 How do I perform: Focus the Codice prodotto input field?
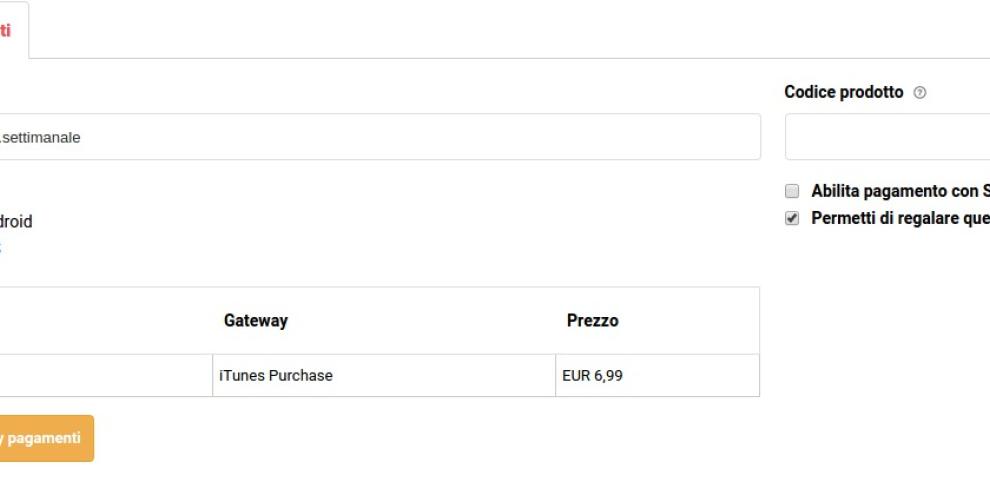click(888, 137)
